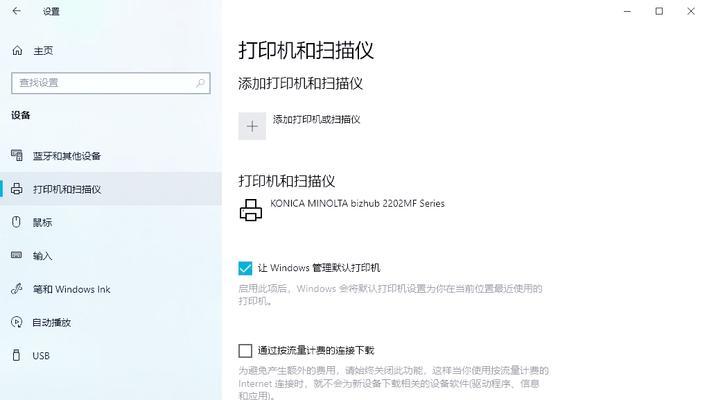Screen dimensions: 707x400
Task: Click the keyboard icon beside 输入
Action: pyautogui.click(x=16, y=255)
